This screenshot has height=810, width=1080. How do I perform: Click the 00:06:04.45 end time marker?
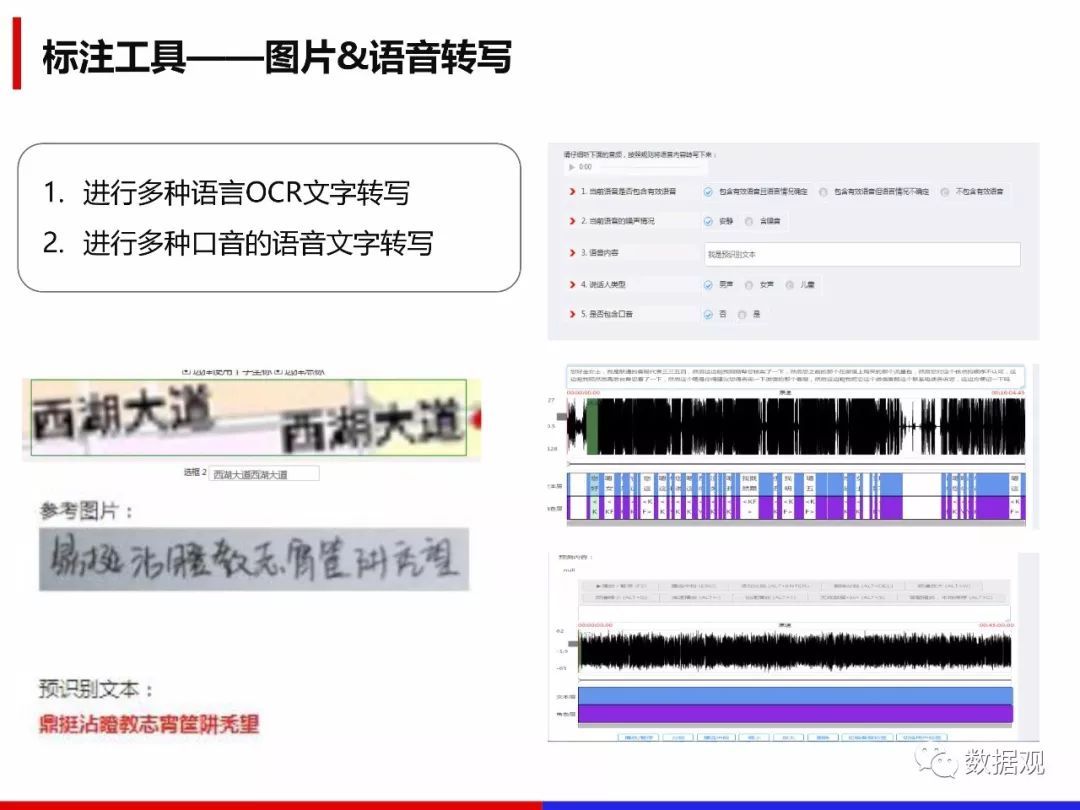[1008, 393]
